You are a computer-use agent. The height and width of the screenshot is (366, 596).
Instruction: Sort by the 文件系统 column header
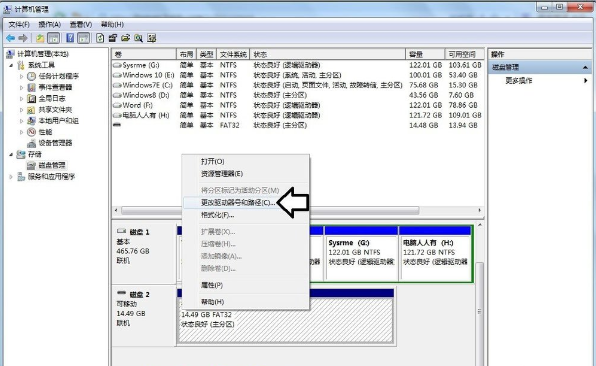point(233,54)
